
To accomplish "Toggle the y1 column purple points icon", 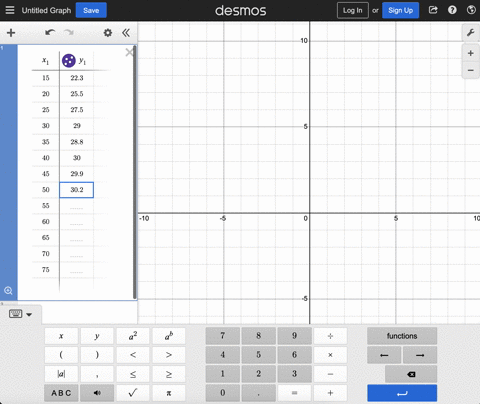I will click(69, 61).
